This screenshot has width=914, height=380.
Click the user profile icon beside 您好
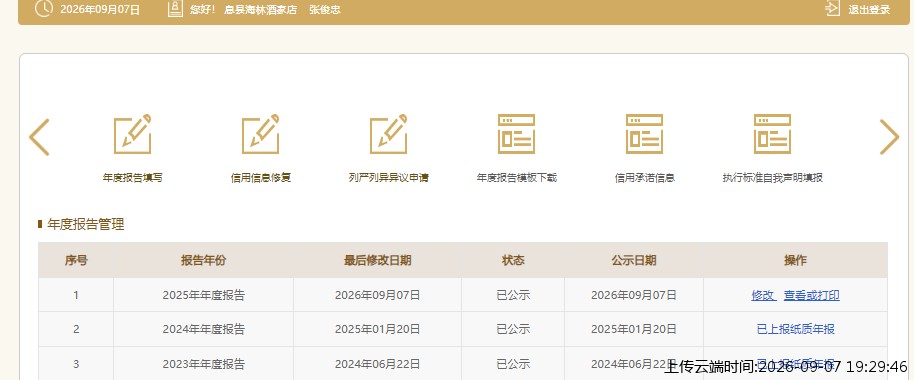tap(175, 9)
